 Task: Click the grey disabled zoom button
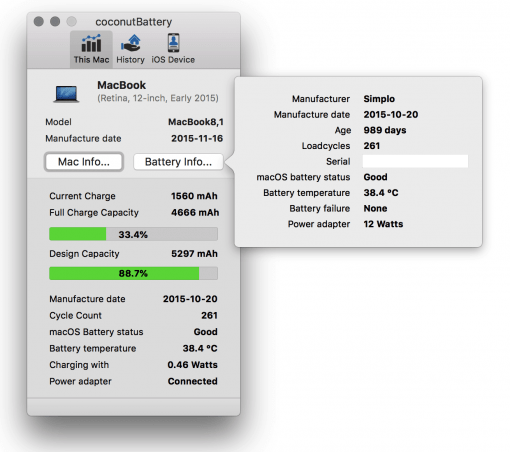click(x=71, y=22)
